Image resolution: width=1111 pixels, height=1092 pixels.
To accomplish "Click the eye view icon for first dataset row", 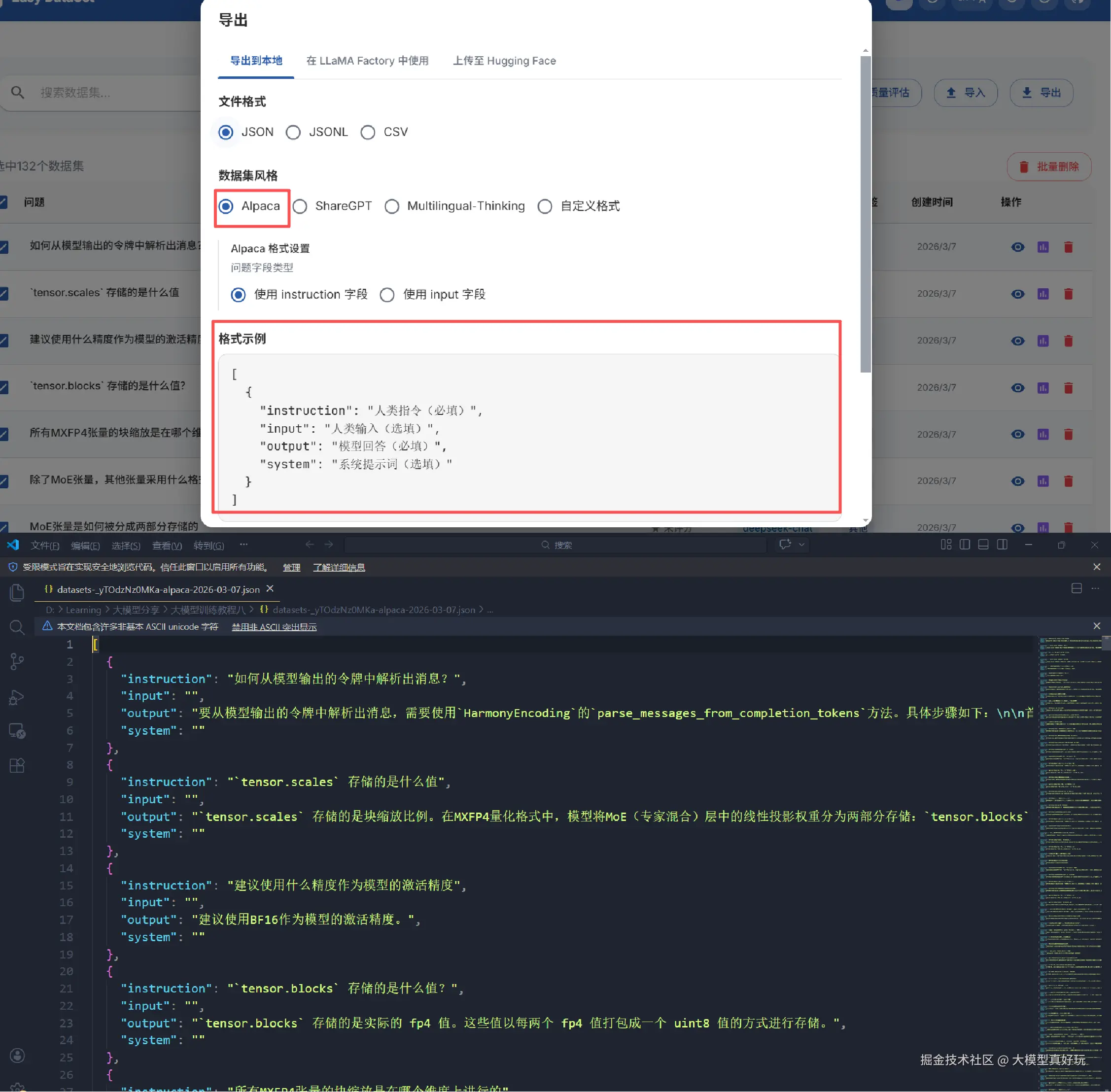I will pyautogui.click(x=1017, y=247).
